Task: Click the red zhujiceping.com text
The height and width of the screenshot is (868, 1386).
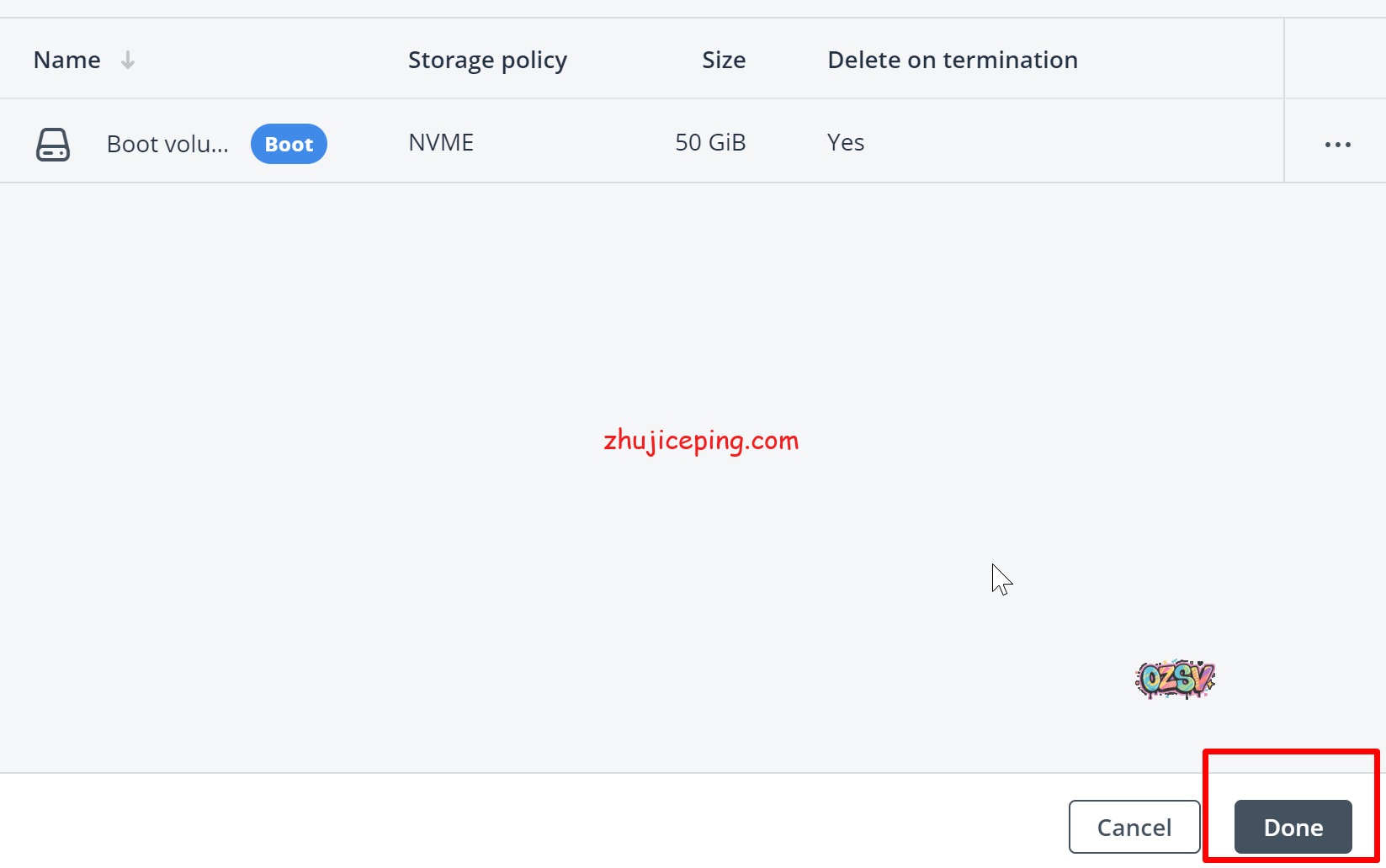Action: [x=701, y=440]
